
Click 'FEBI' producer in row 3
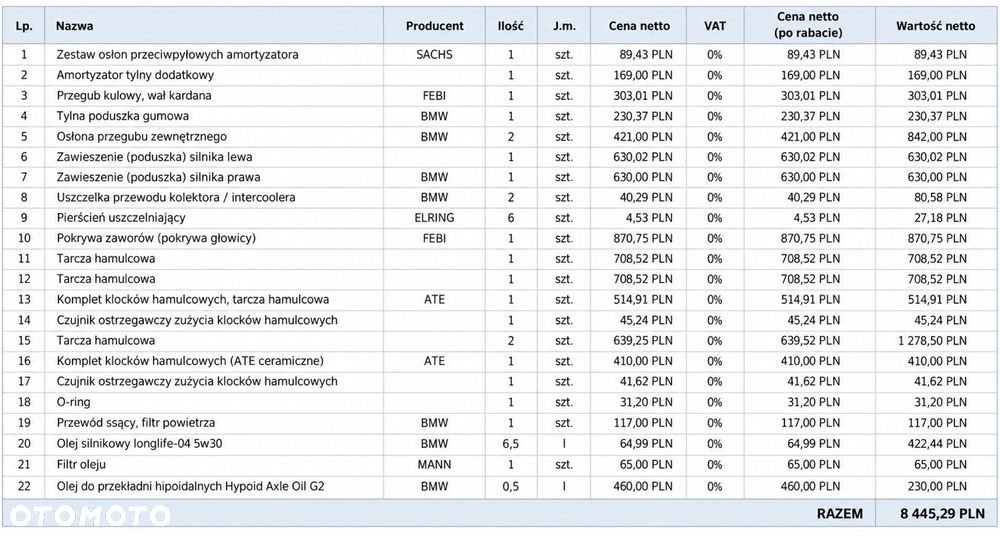[434, 96]
